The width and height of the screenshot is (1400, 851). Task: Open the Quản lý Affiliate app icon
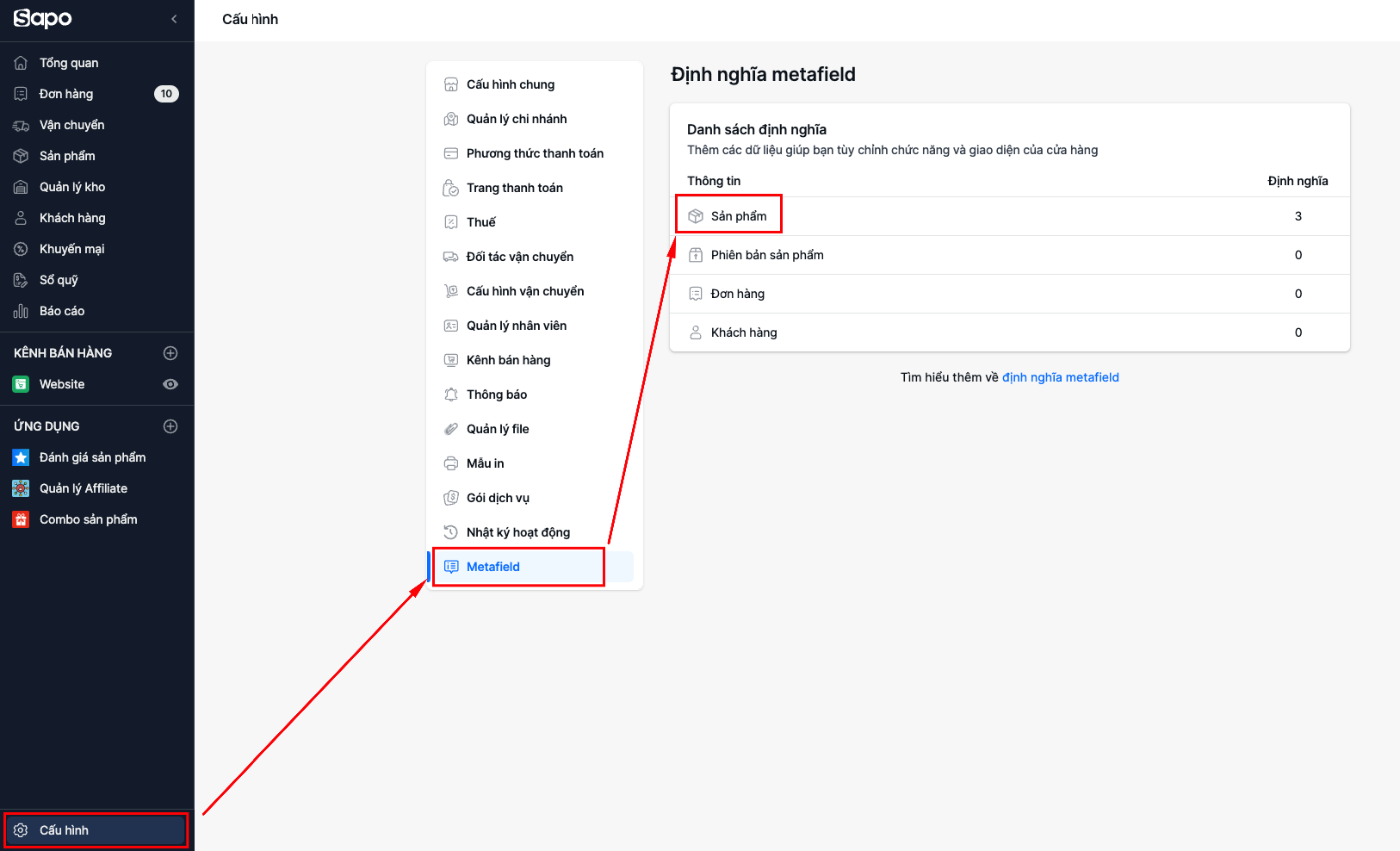point(21,488)
